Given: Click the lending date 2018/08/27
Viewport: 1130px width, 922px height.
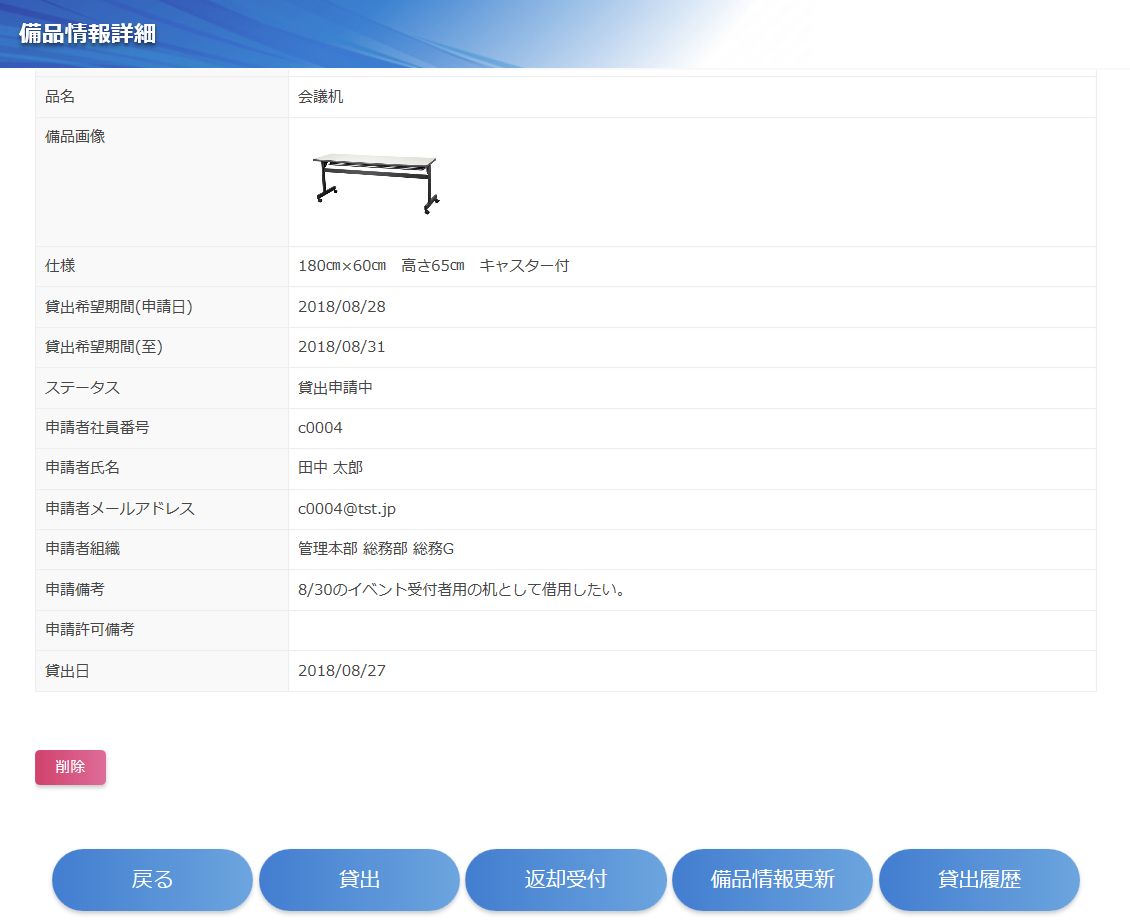Looking at the screenshot, I should coord(341,671).
